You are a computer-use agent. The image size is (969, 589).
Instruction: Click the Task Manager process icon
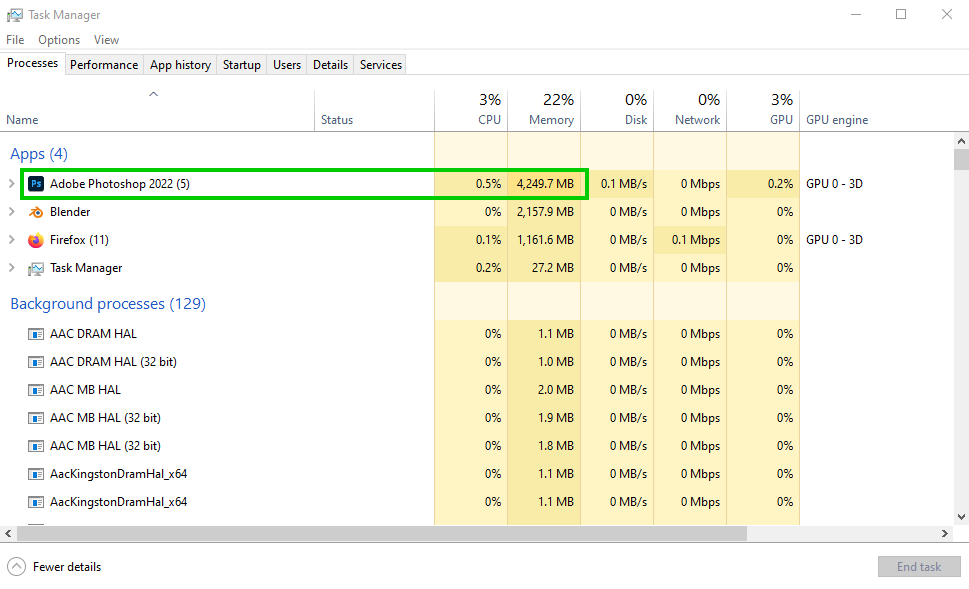(x=36, y=268)
